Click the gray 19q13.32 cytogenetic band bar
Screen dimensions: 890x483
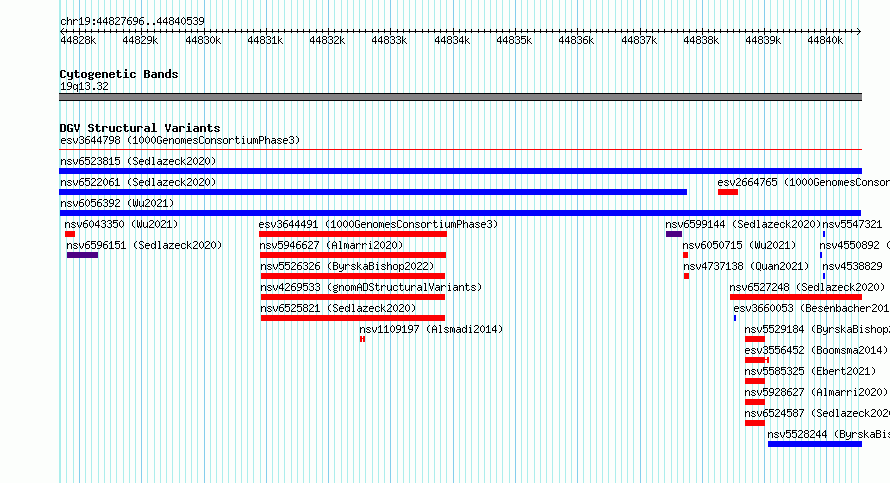460,97
